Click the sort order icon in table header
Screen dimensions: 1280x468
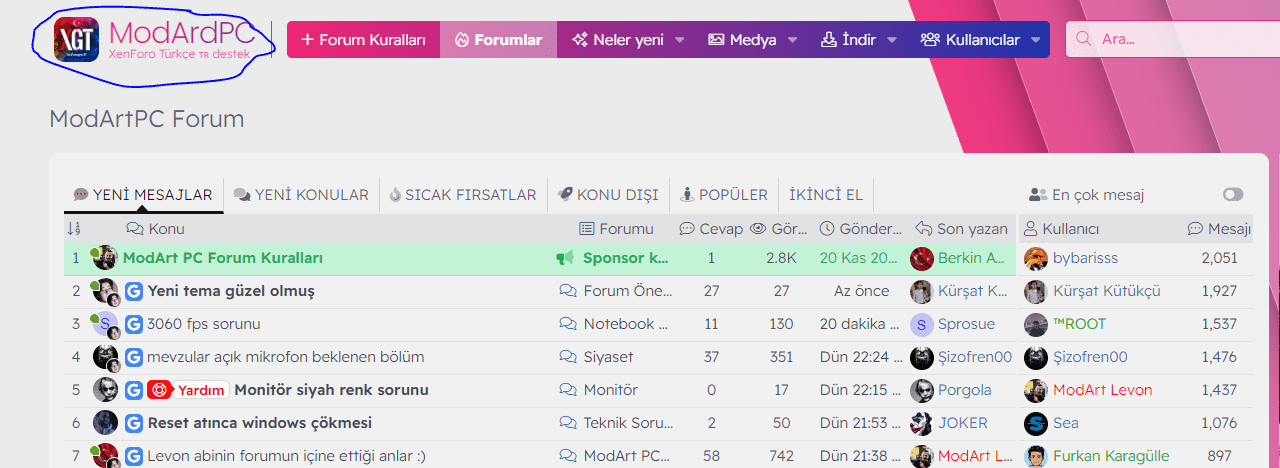tap(74, 229)
